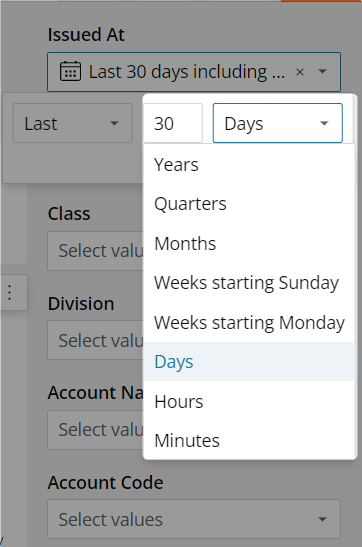Open the Account Code select values dropdown
The image size is (362, 547).
pos(194,519)
